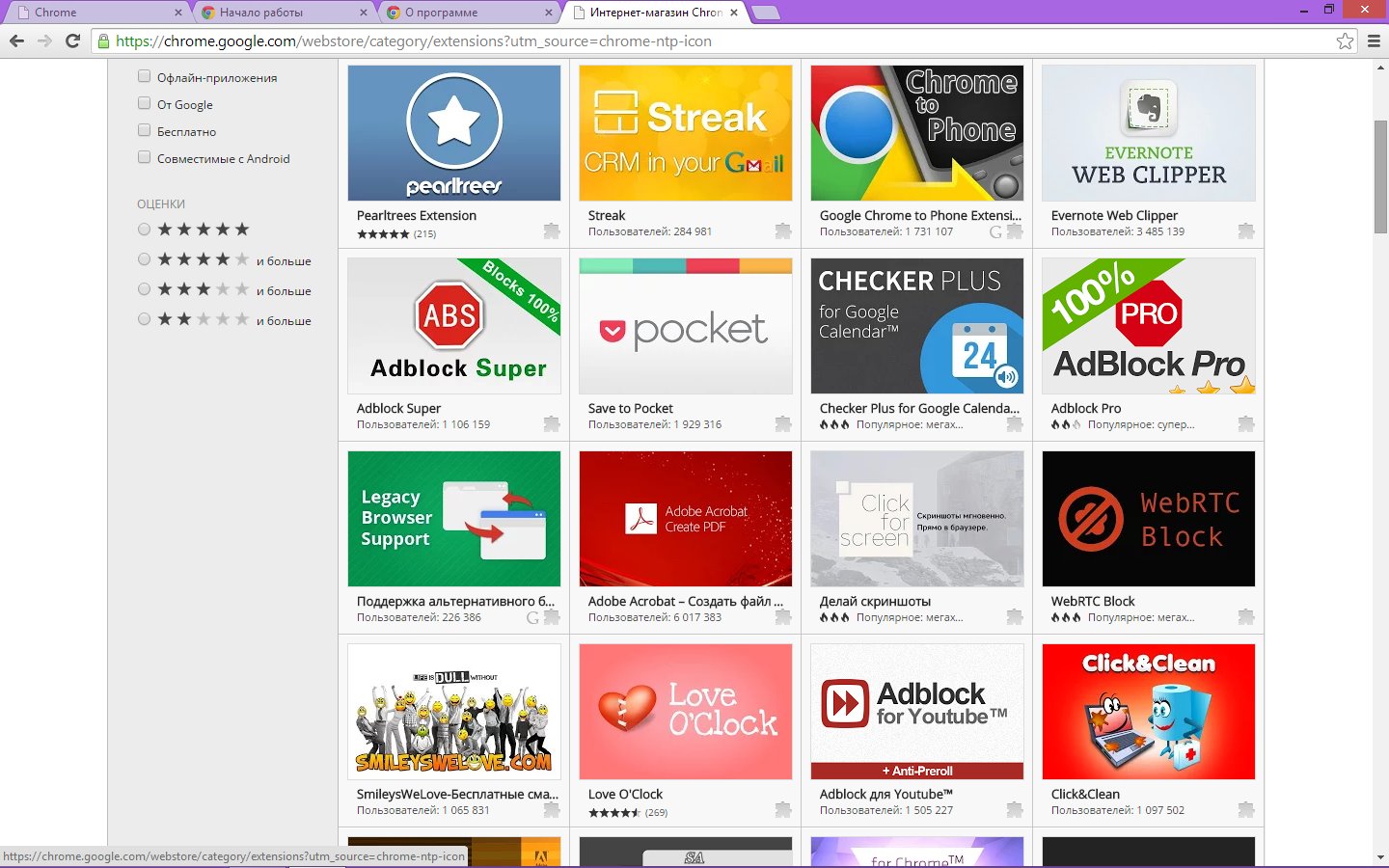Viewport: 1389px width, 868px height.
Task: Click the Streak CRM extension thumbnail
Action: point(685,133)
